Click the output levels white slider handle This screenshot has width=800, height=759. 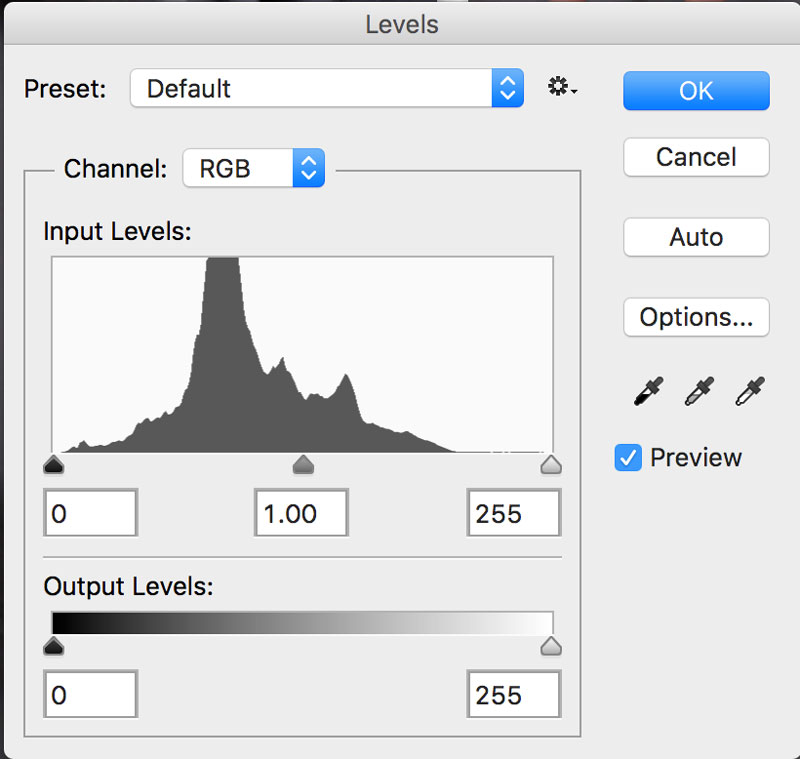click(x=551, y=646)
